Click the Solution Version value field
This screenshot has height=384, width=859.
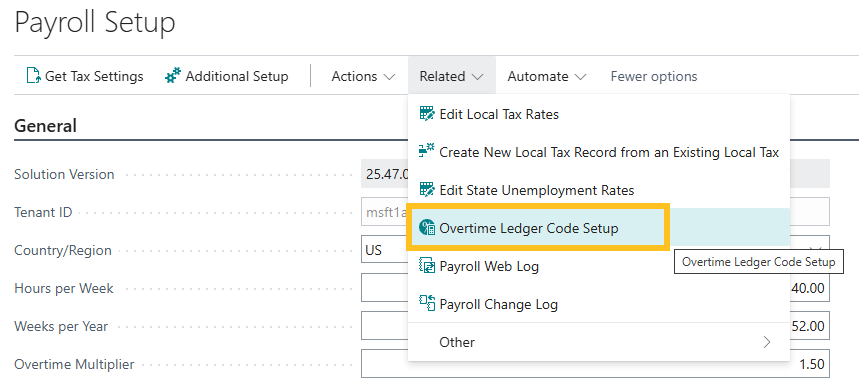(595, 174)
